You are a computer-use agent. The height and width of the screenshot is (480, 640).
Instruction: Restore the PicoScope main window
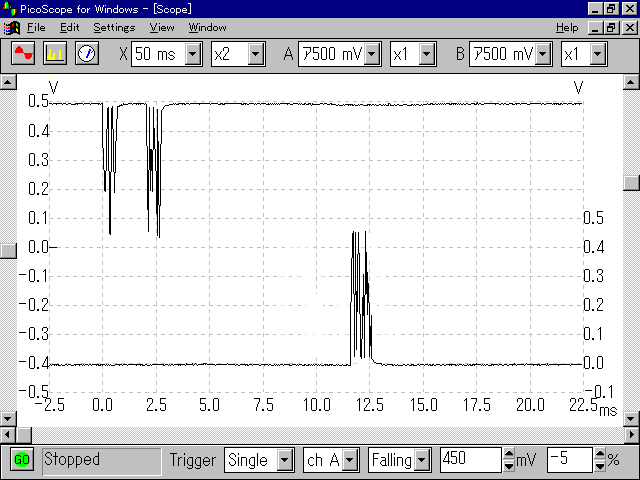(611, 9)
